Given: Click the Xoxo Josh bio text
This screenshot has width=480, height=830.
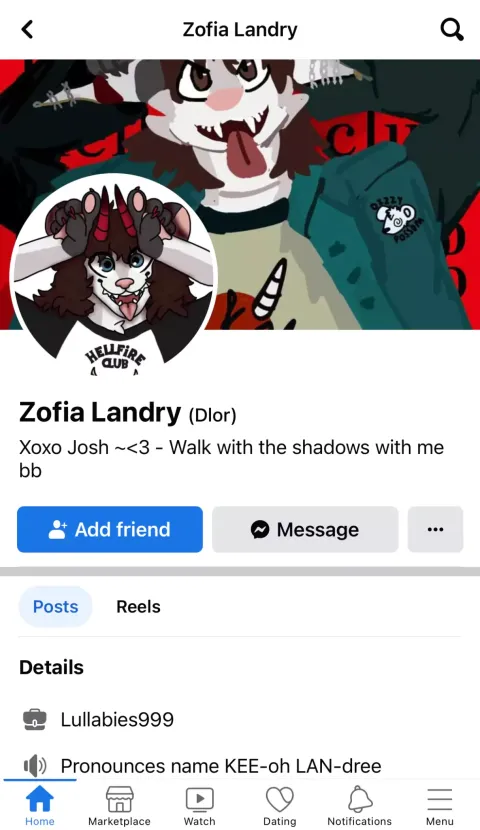Looking at the screenshot, I should [x=231, y=459].
